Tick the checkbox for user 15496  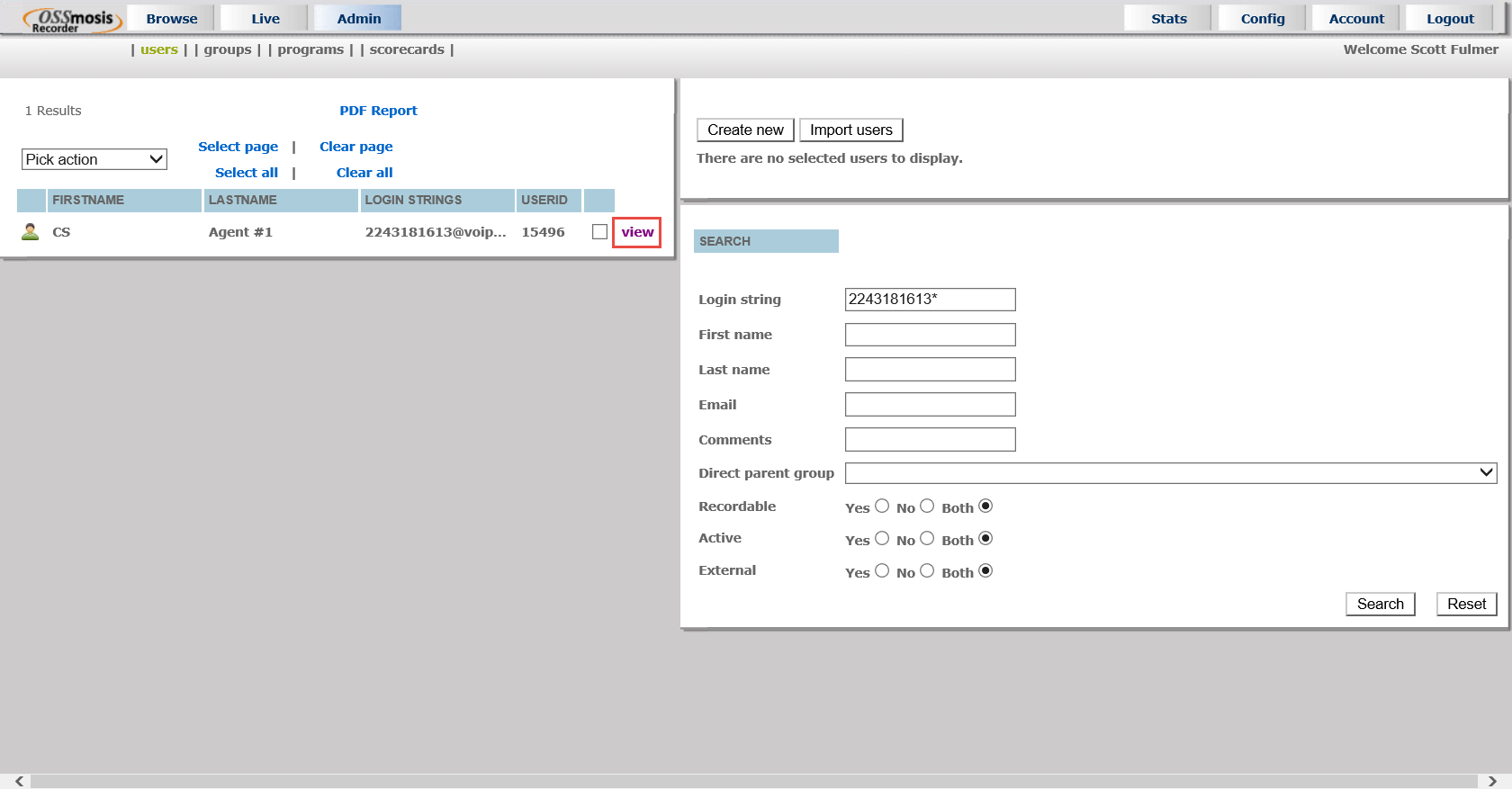coord(599,232)
